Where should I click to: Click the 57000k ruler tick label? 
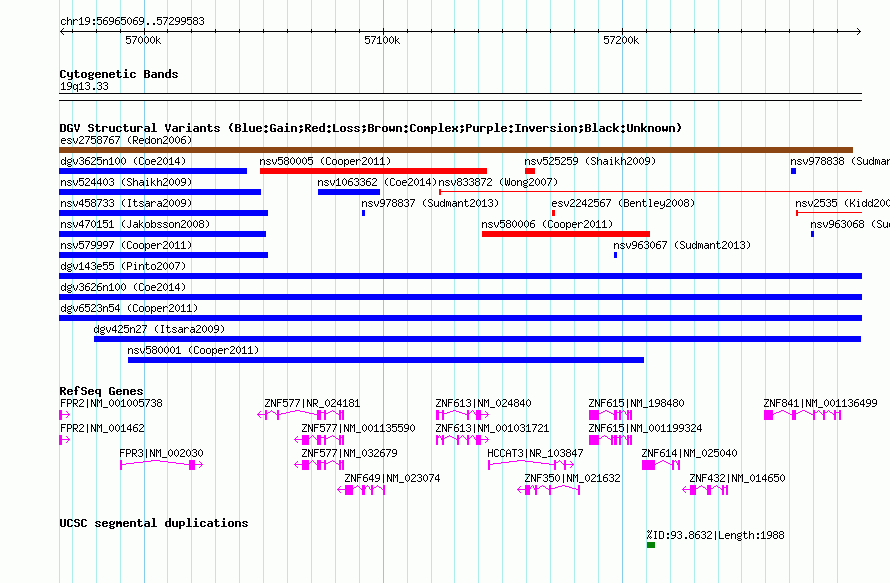pos(143,40)
